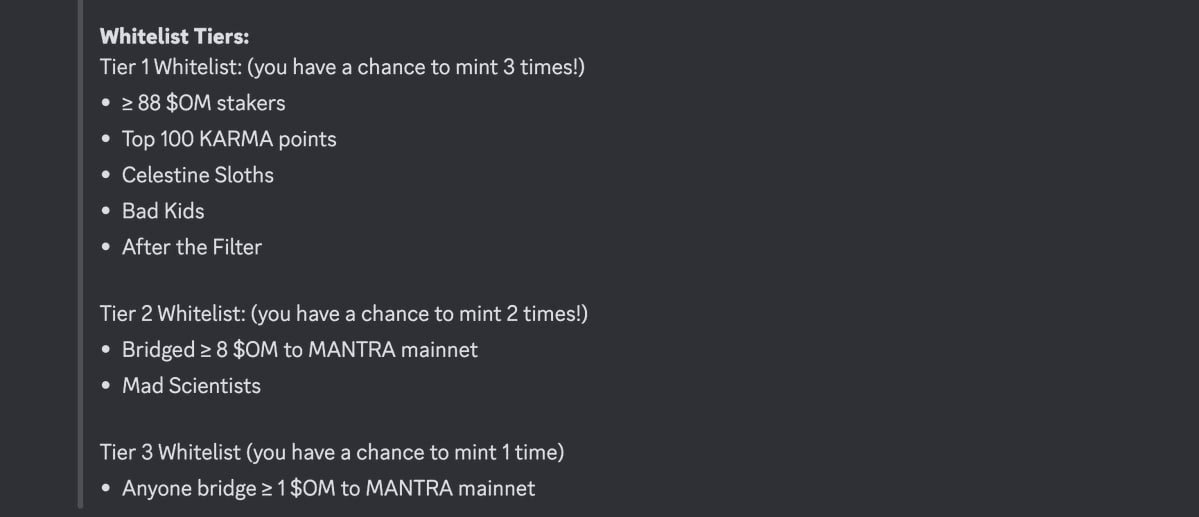Click "Bridged ≥ 8 $OM to MANTRA mainnet"
Screen dimensions: 1199x517
(x=299, y=350)
